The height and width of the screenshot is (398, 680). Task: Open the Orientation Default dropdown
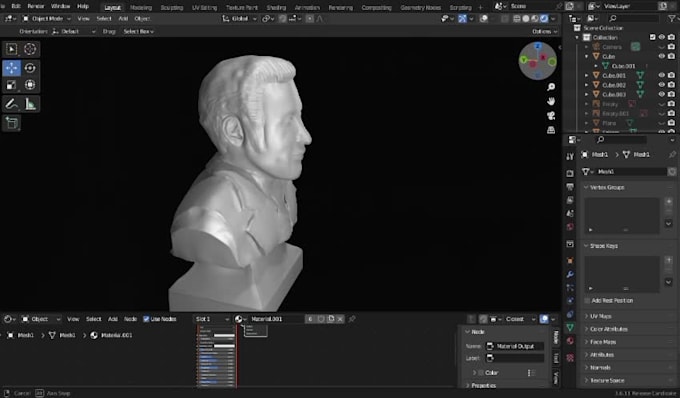click(74, 32)
